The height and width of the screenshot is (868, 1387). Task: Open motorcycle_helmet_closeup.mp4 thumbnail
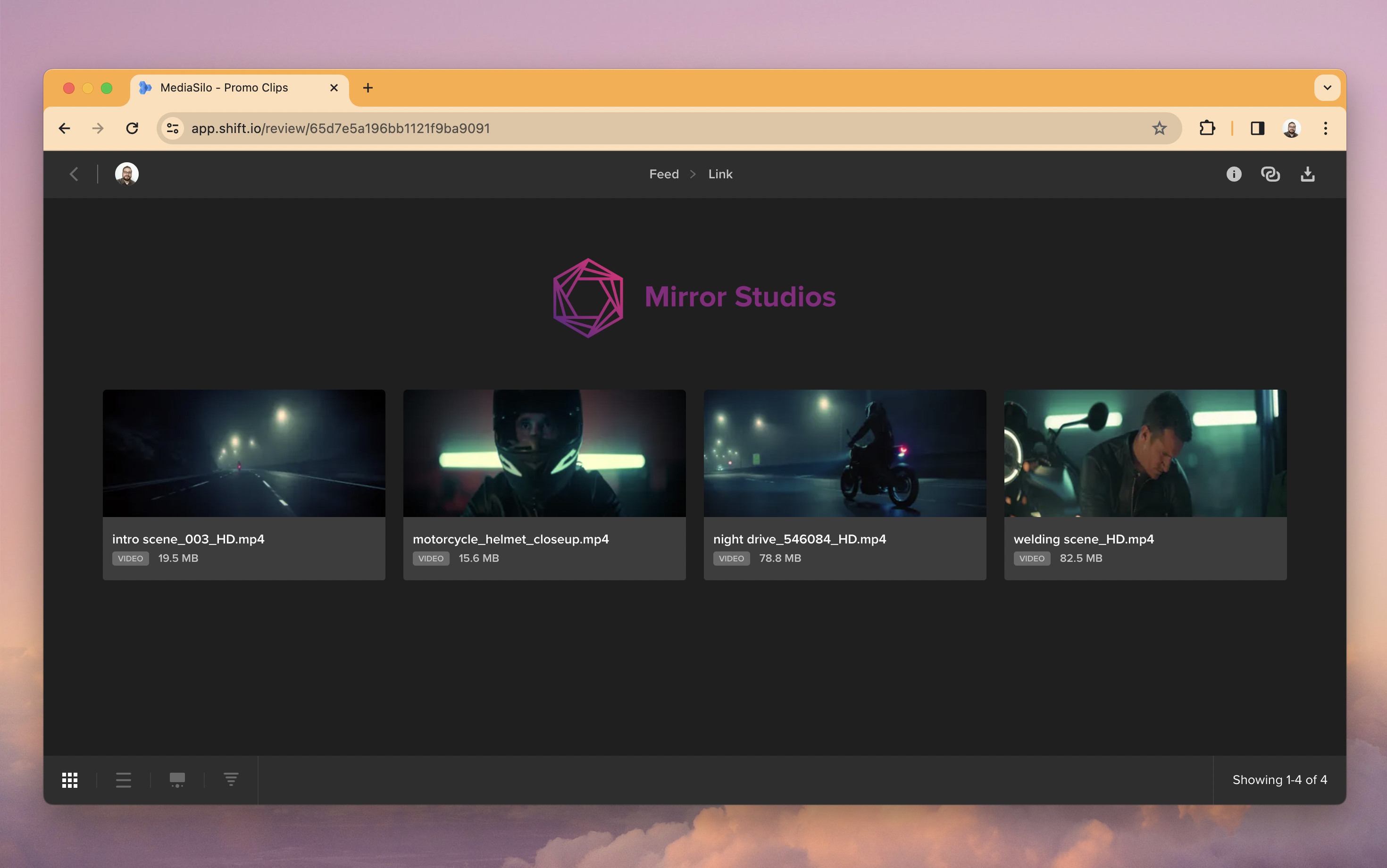pos(544,453)
